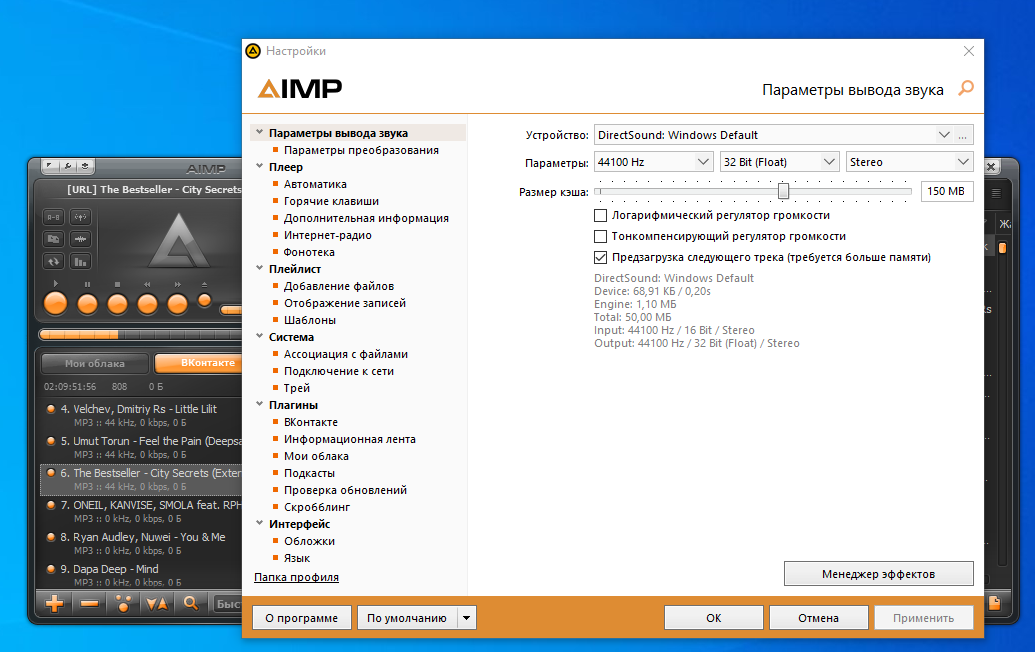
Task: Toggle the repeat arrows icon in player
Action: [x=53, y=261]
